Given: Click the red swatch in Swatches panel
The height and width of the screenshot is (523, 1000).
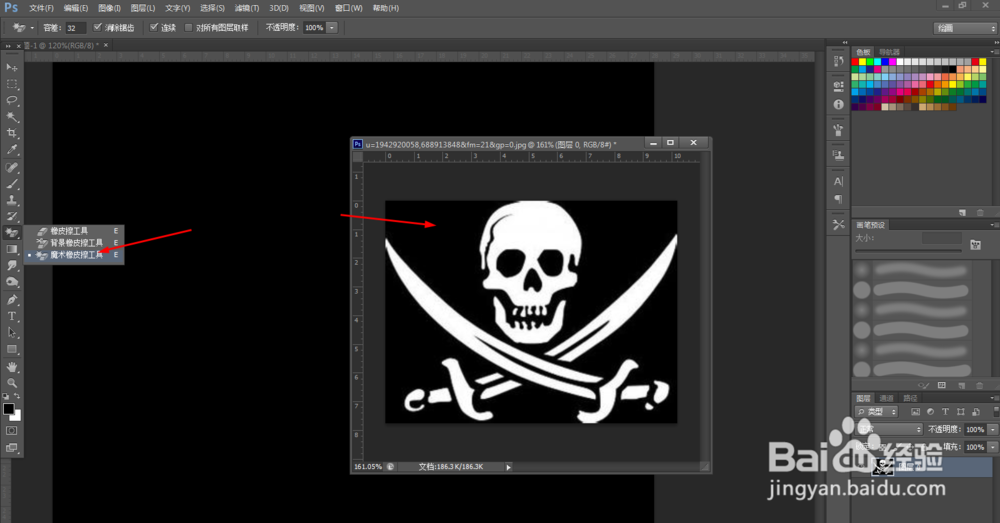Looking at the screenshot, I should tap(855, 62).
